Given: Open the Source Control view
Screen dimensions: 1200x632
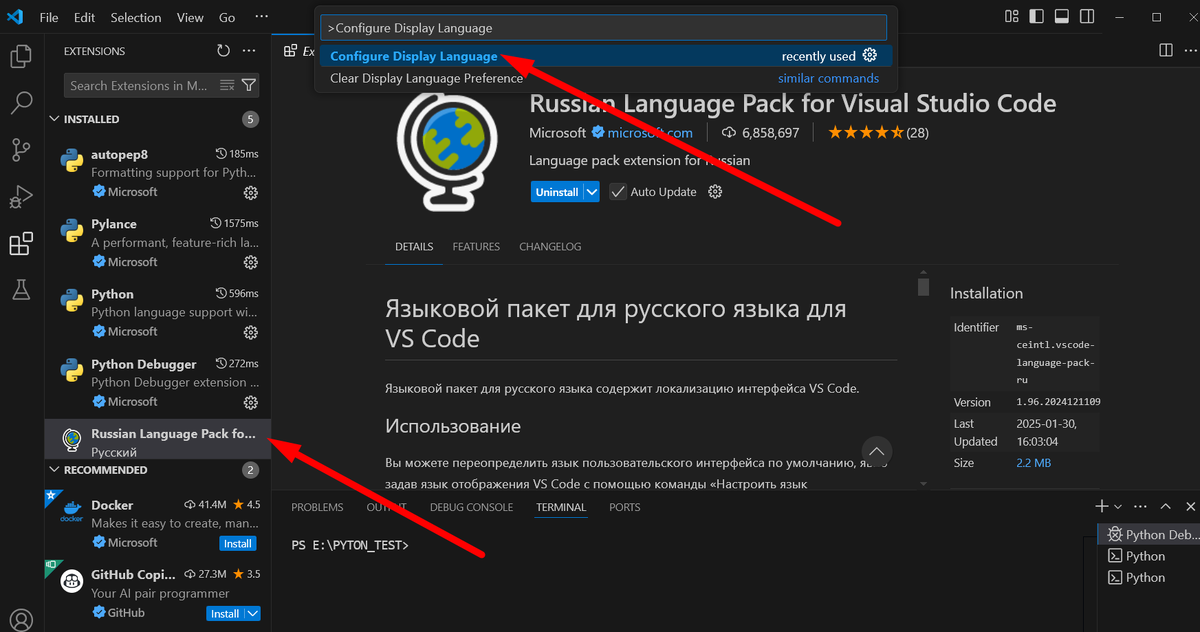Looking at the screenshot, I should (x=20, y=150).
